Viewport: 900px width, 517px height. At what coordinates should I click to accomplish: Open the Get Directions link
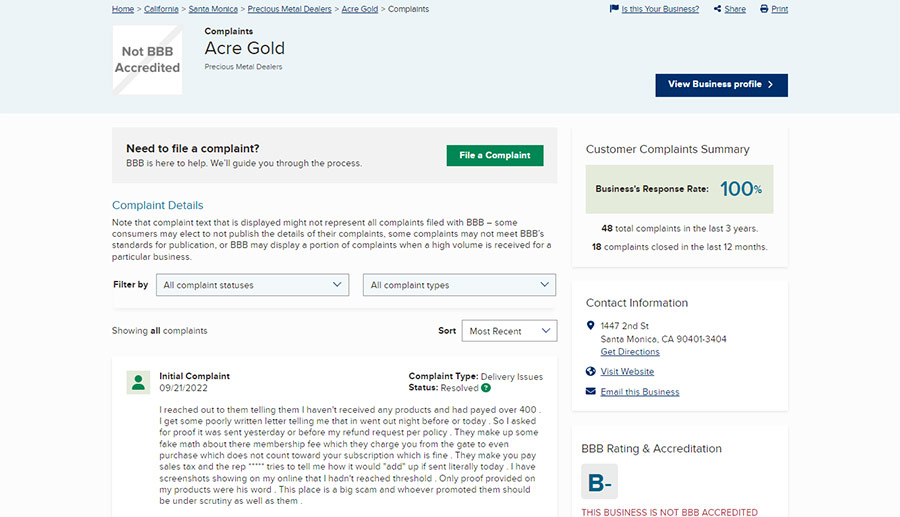(x=630, y=352)
